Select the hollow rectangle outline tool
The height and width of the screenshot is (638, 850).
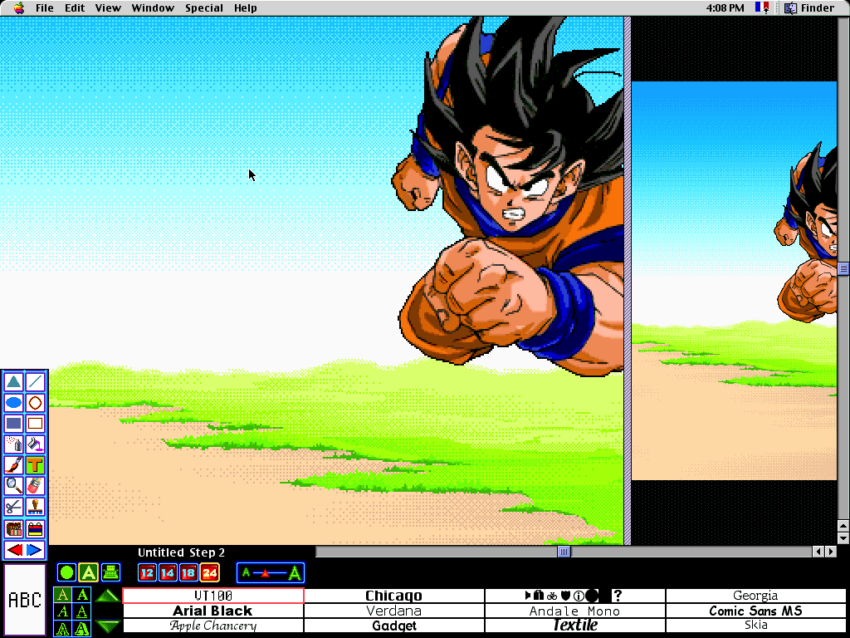pos(35,423)
